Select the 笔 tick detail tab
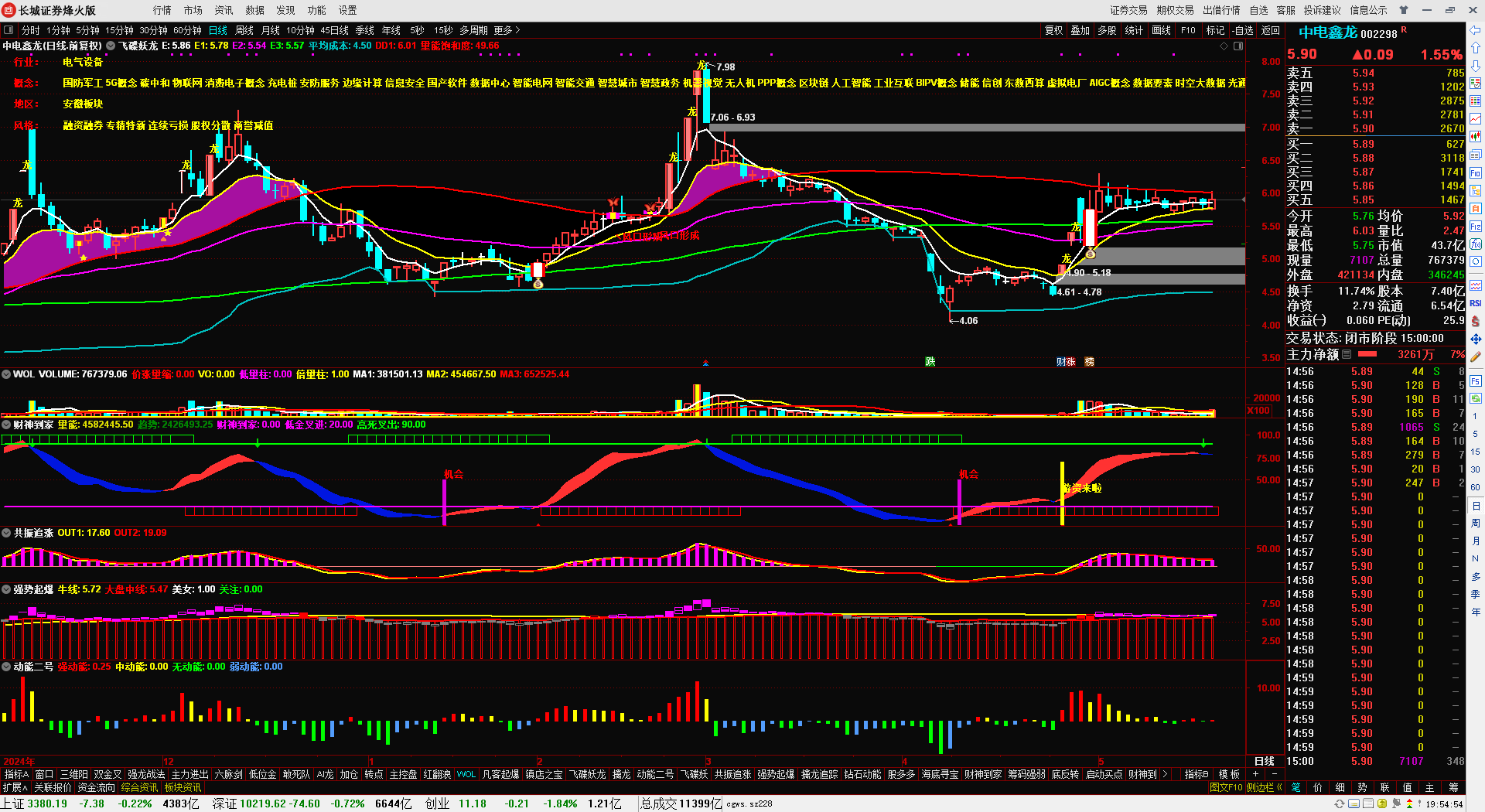The image size is (1485, 812). coord(1296,787)
